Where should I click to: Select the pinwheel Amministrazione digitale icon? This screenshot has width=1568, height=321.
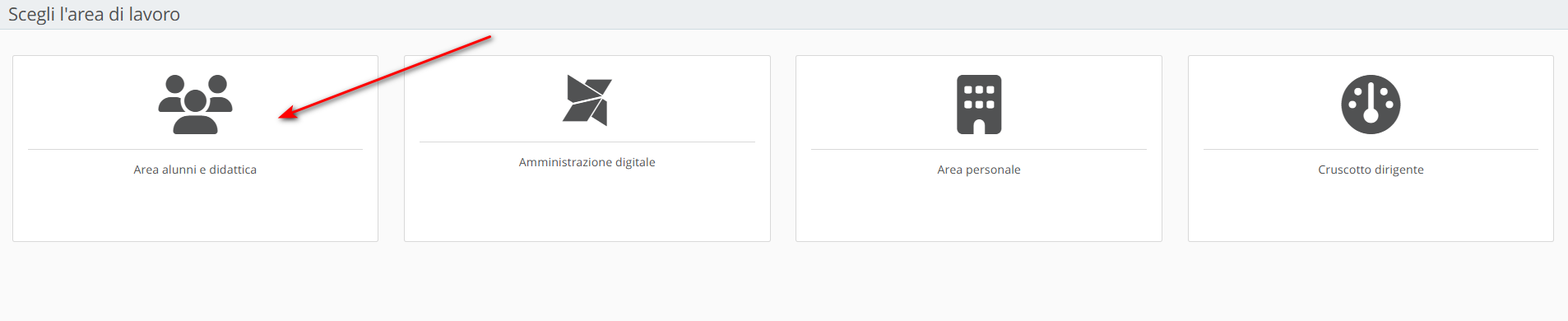(587, 100)
